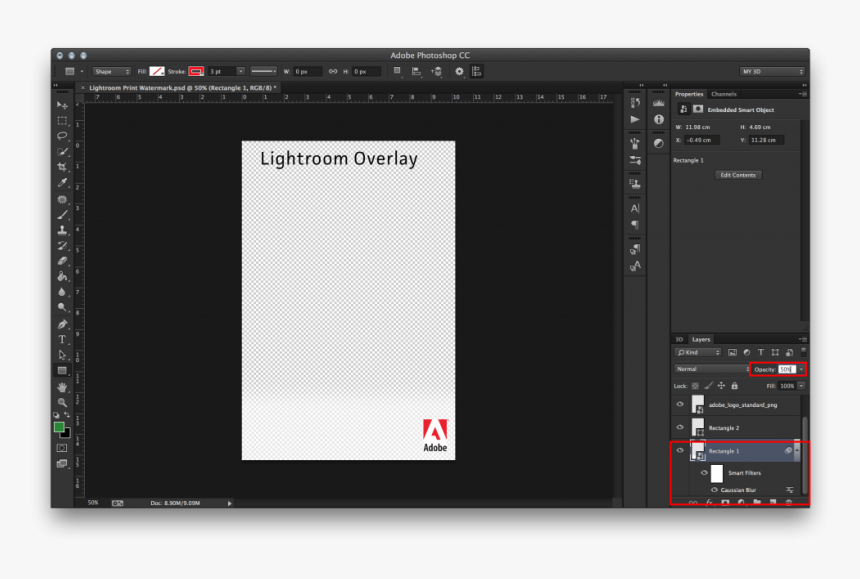Open the layer filter Kind dropdown

(698, 353)
